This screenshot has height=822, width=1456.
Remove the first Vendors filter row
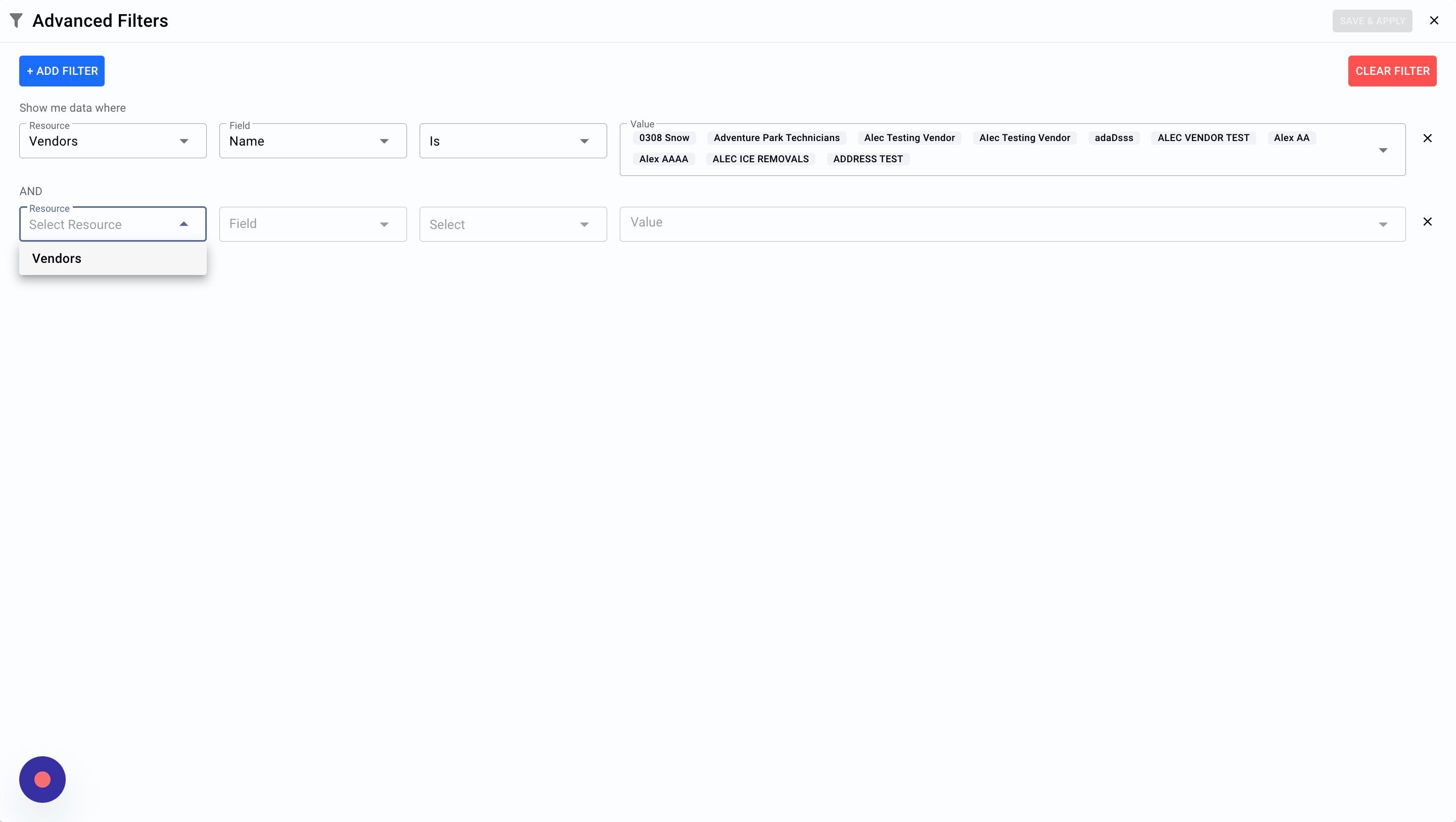(1427, 139)
